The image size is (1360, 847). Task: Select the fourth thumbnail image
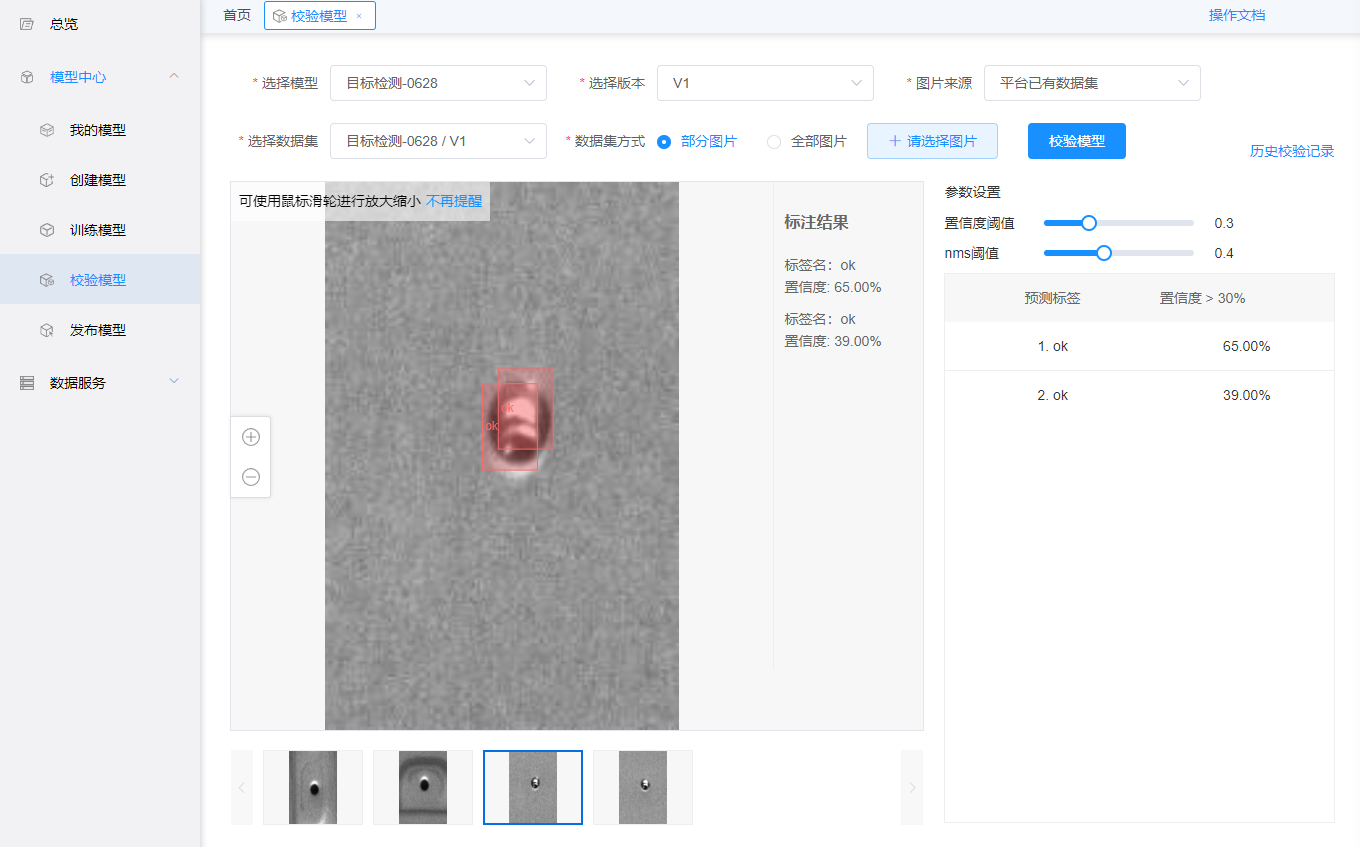pyautogui.click(x=643, y=788)
